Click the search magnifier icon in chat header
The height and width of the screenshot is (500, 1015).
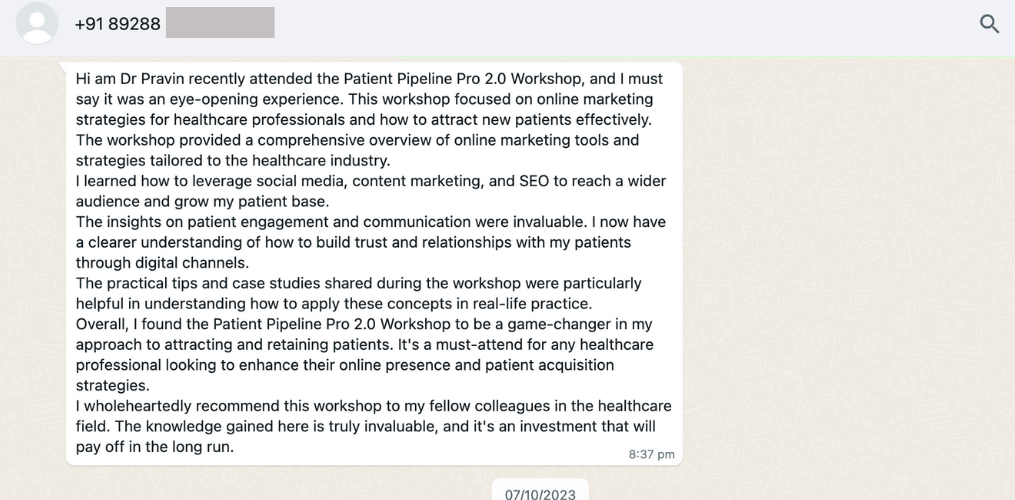coord(989,24)
